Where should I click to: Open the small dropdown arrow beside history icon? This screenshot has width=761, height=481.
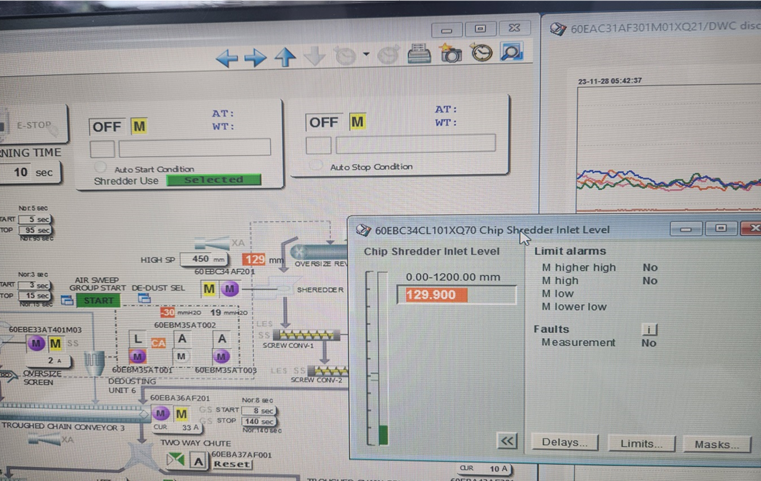click(366, 56)
